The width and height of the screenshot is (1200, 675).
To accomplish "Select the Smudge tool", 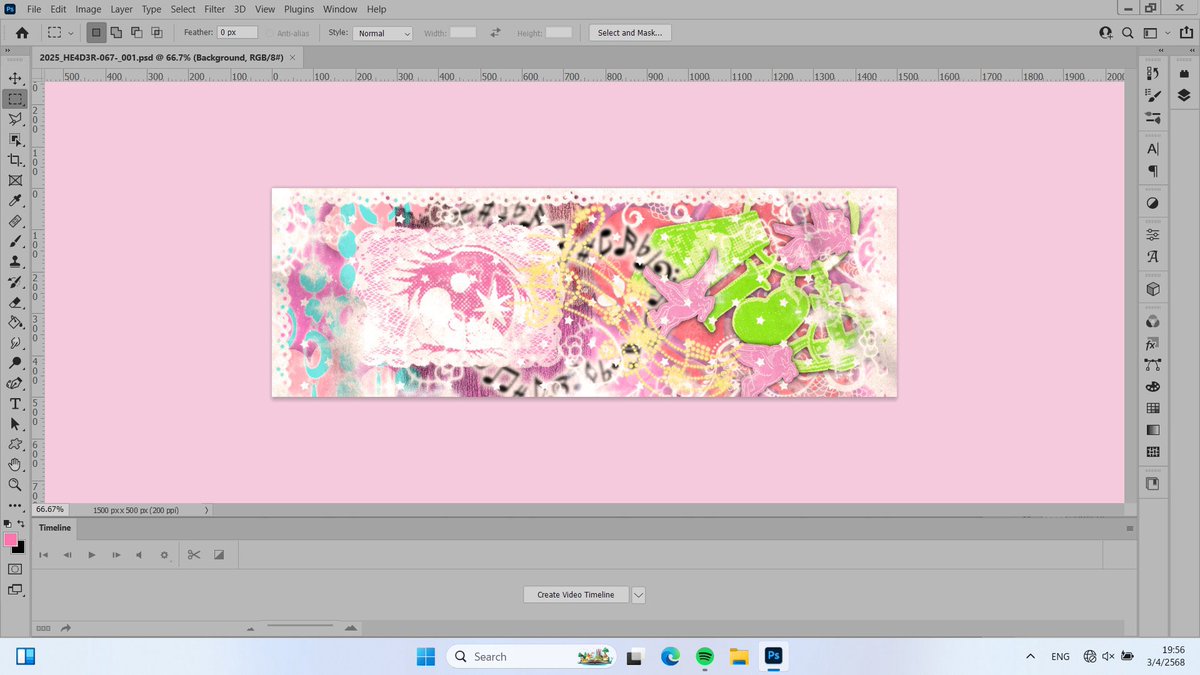I will (16, 343).
